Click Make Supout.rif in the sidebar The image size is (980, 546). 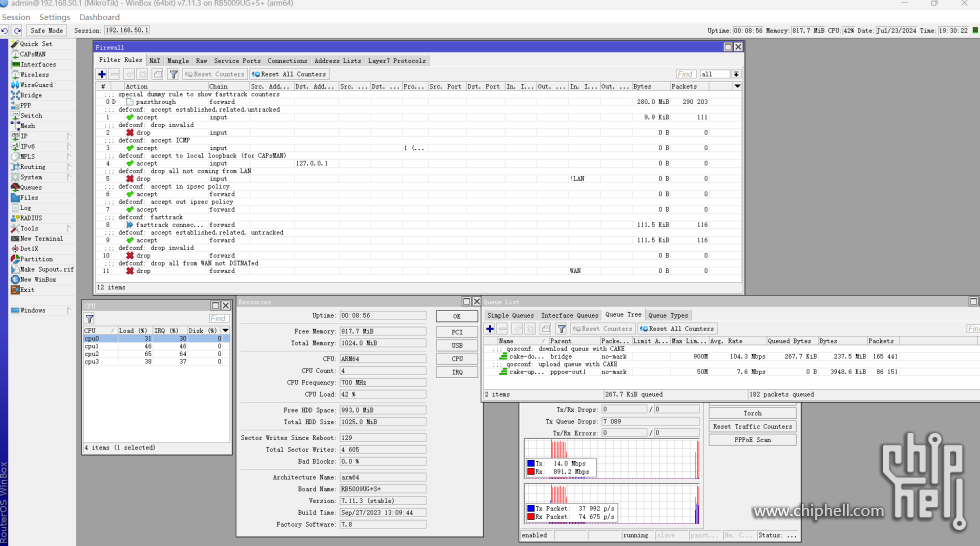(x=46, y=269)
